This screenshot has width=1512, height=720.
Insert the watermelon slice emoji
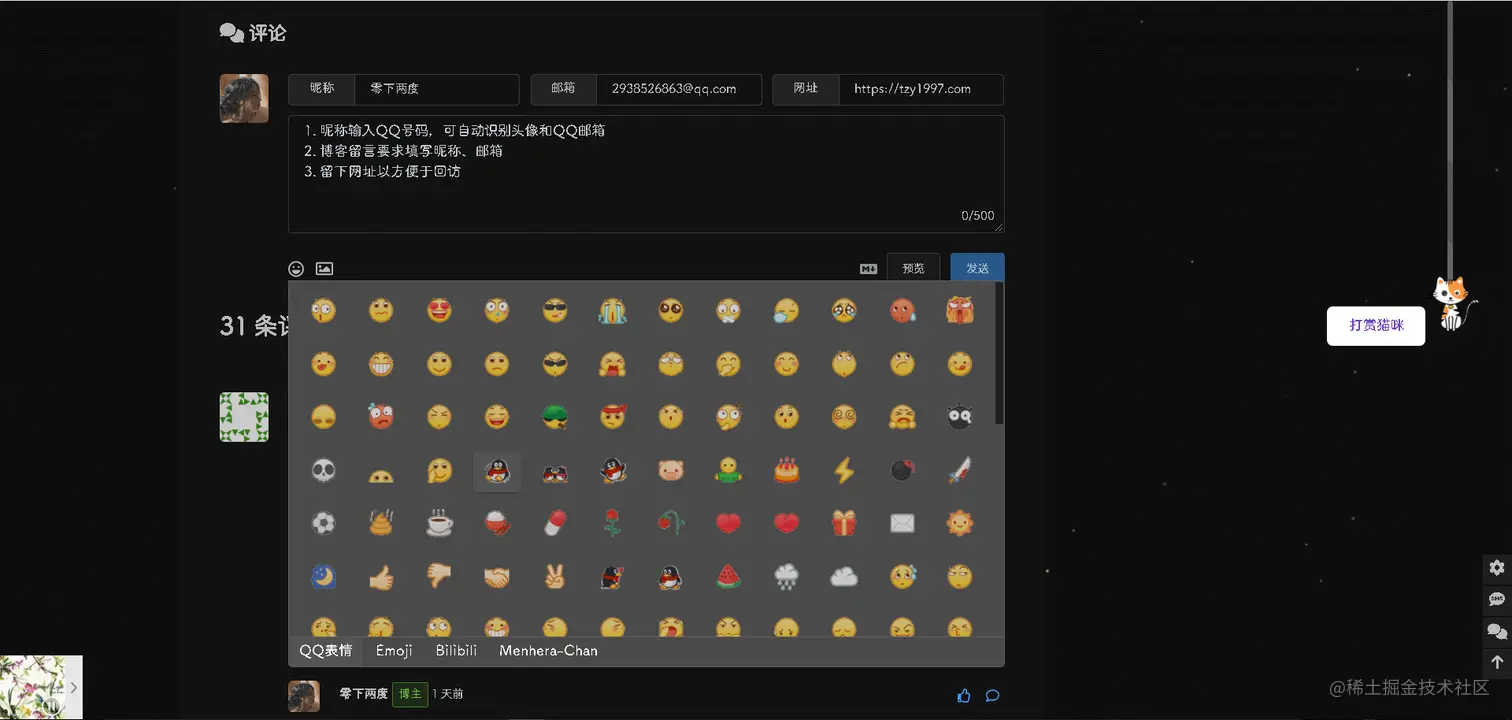tap(729, 577)
